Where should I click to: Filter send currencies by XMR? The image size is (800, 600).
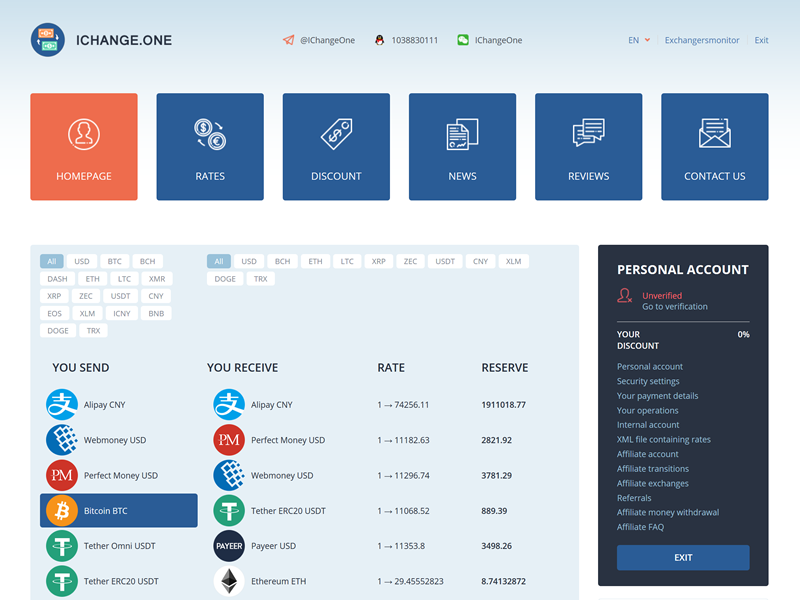[x=157, y=279]
